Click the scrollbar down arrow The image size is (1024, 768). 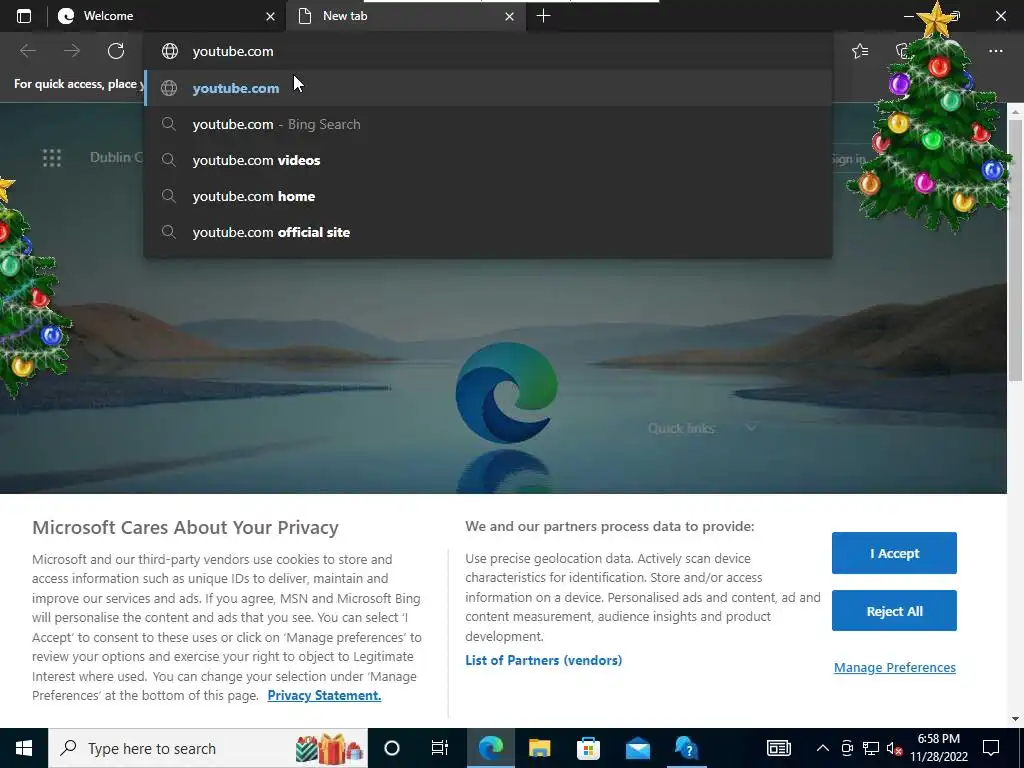pos(1016,719)
